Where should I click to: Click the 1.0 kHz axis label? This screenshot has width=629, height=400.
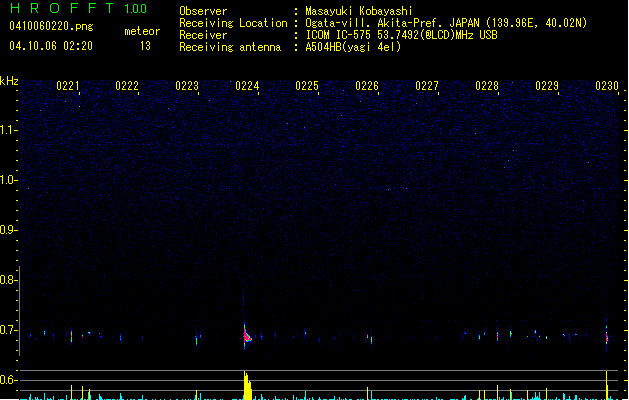[8, 180]
